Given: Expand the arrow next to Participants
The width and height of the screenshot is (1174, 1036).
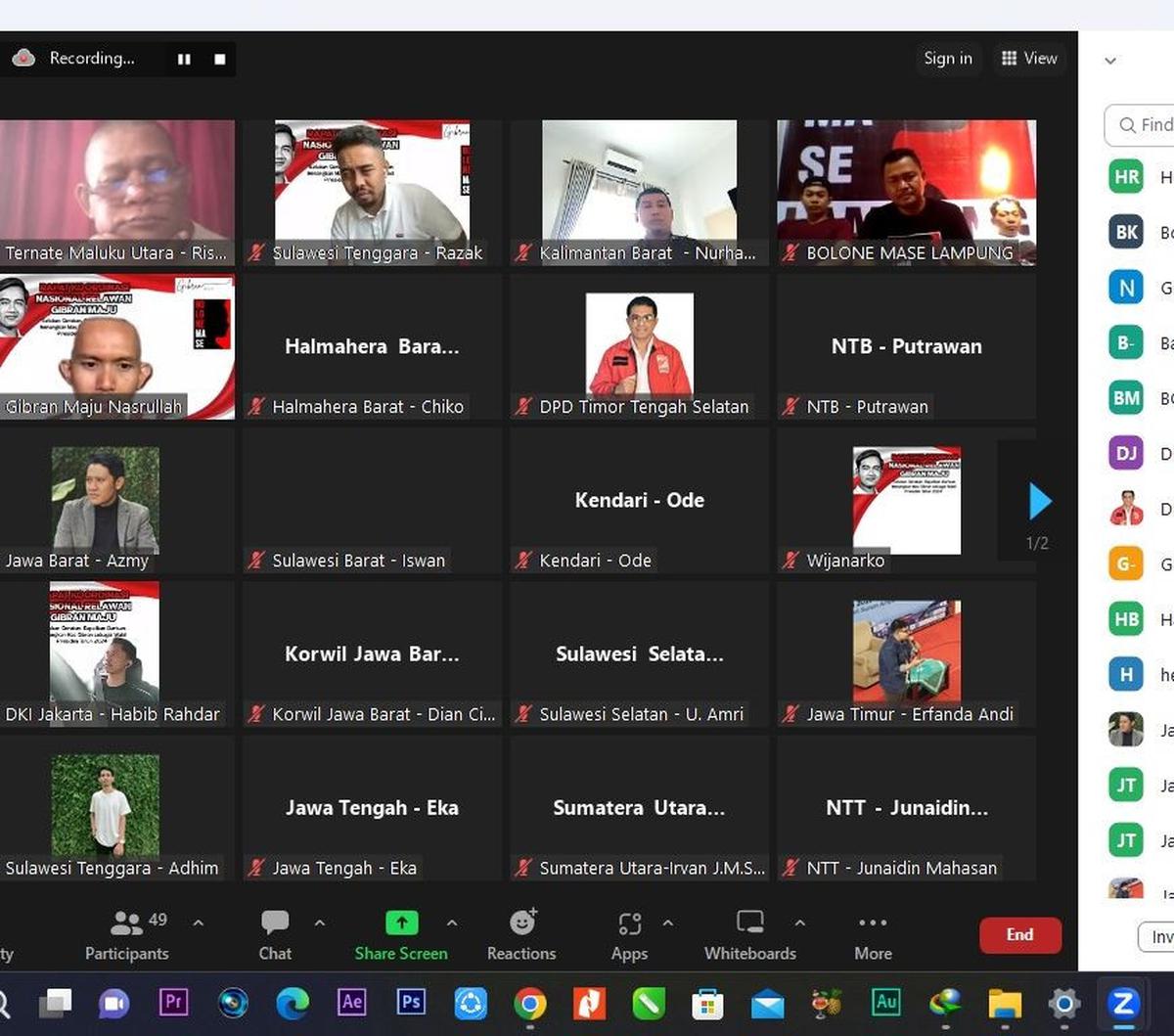Looking at the screenshot, I should click(199, 923).
